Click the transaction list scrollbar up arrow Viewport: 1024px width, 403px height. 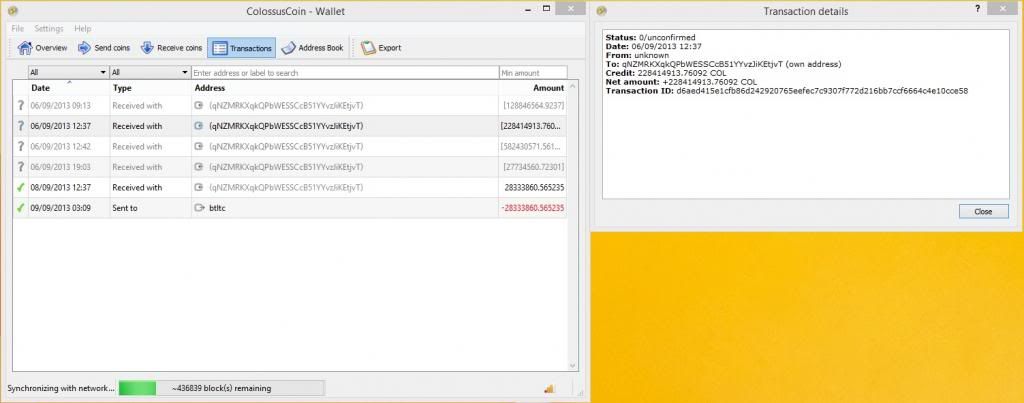(573, 86)
